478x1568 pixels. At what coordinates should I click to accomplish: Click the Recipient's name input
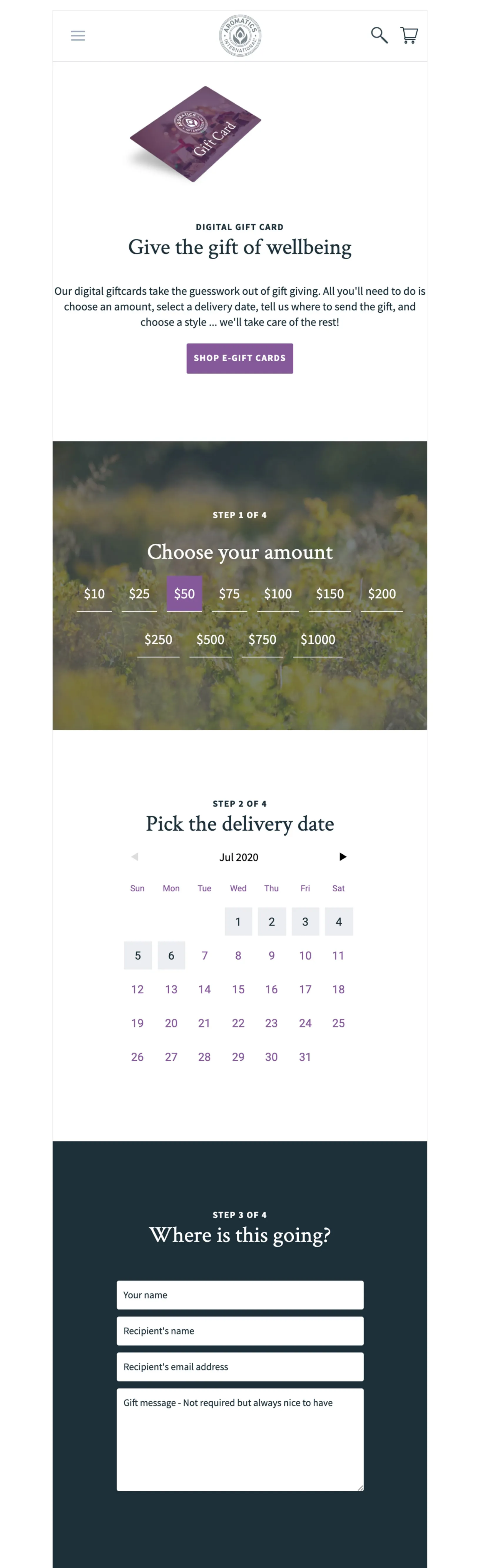240,1331
